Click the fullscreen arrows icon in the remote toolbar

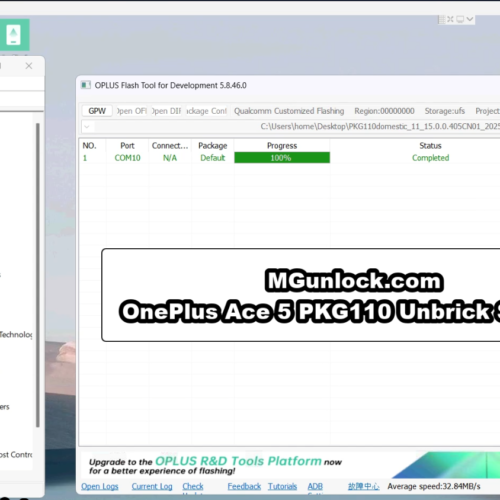coord(450,19)
